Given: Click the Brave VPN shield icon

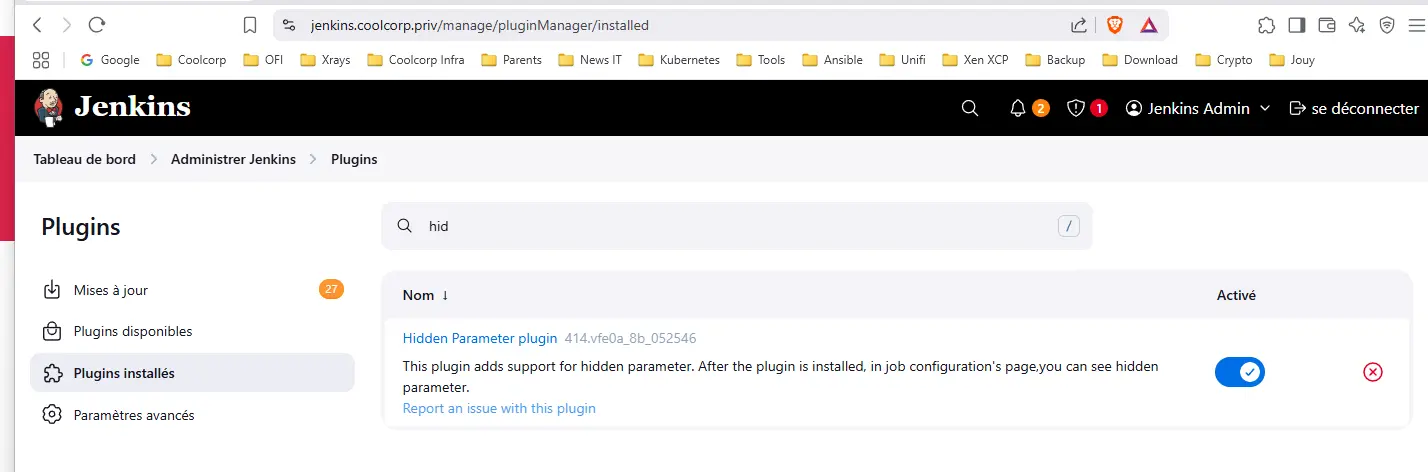Looking at the screenshot, I should coord(1387,25).
